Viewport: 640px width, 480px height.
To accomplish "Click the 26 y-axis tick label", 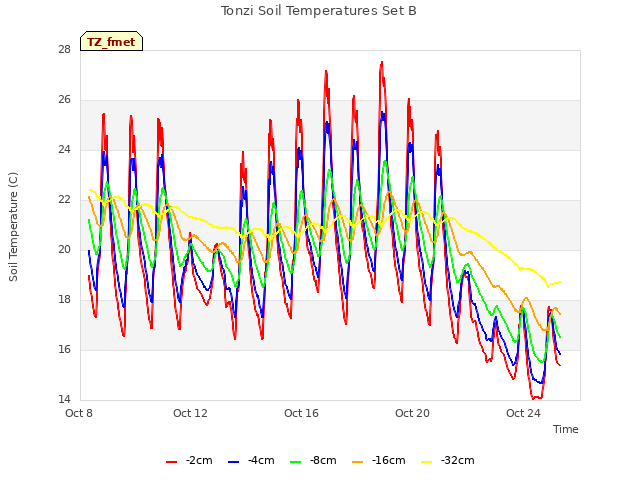I will (x=65, y=100).
